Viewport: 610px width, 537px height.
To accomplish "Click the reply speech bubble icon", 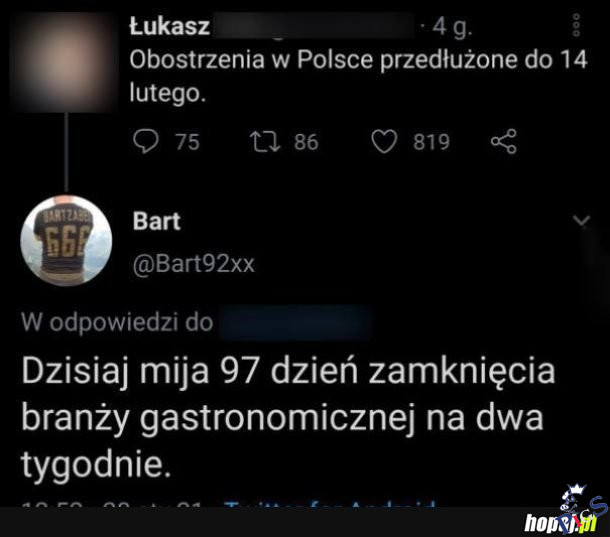I will [x=146, y=142].
